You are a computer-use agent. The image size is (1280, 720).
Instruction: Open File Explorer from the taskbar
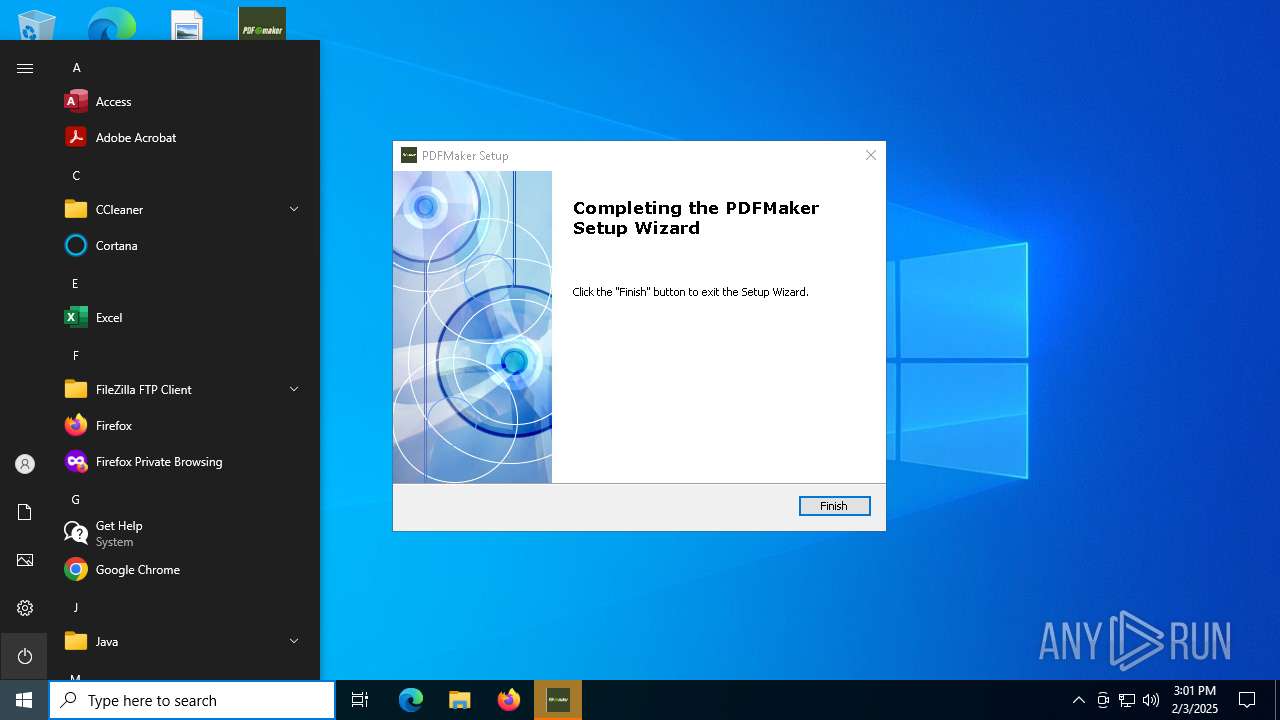tap(460, 700)
